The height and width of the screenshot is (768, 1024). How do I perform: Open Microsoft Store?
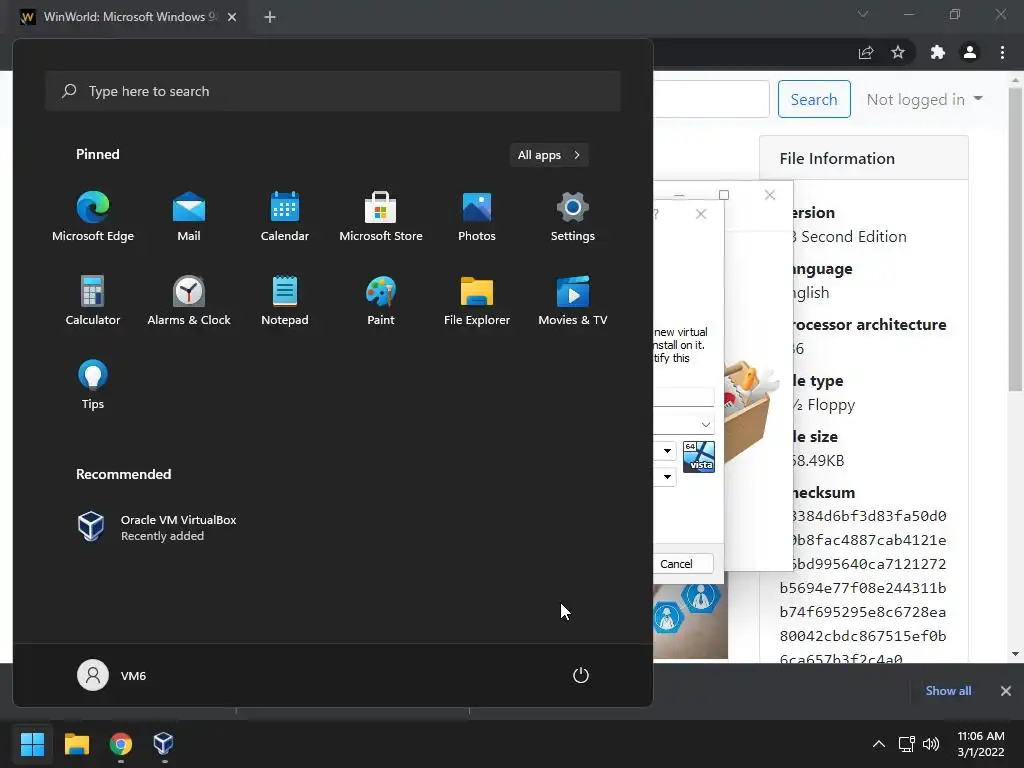point(381,217)
